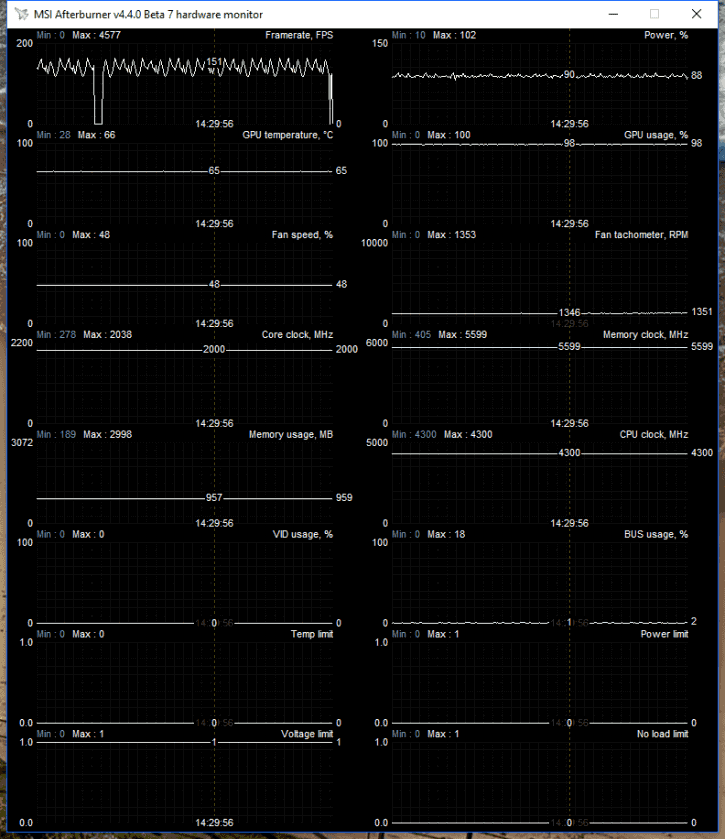Click the core clock 'Min : 278' value
This screenshot has height=839, width=725.
pos(56,335)
